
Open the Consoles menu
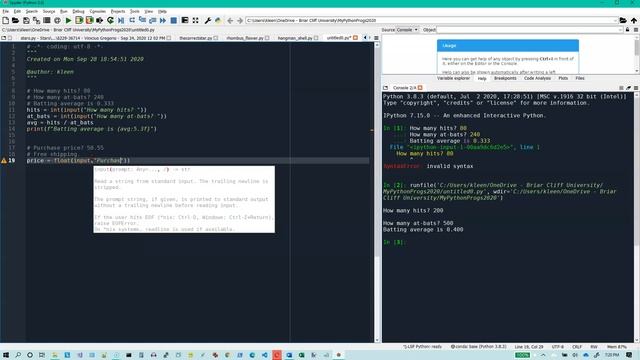98,11
